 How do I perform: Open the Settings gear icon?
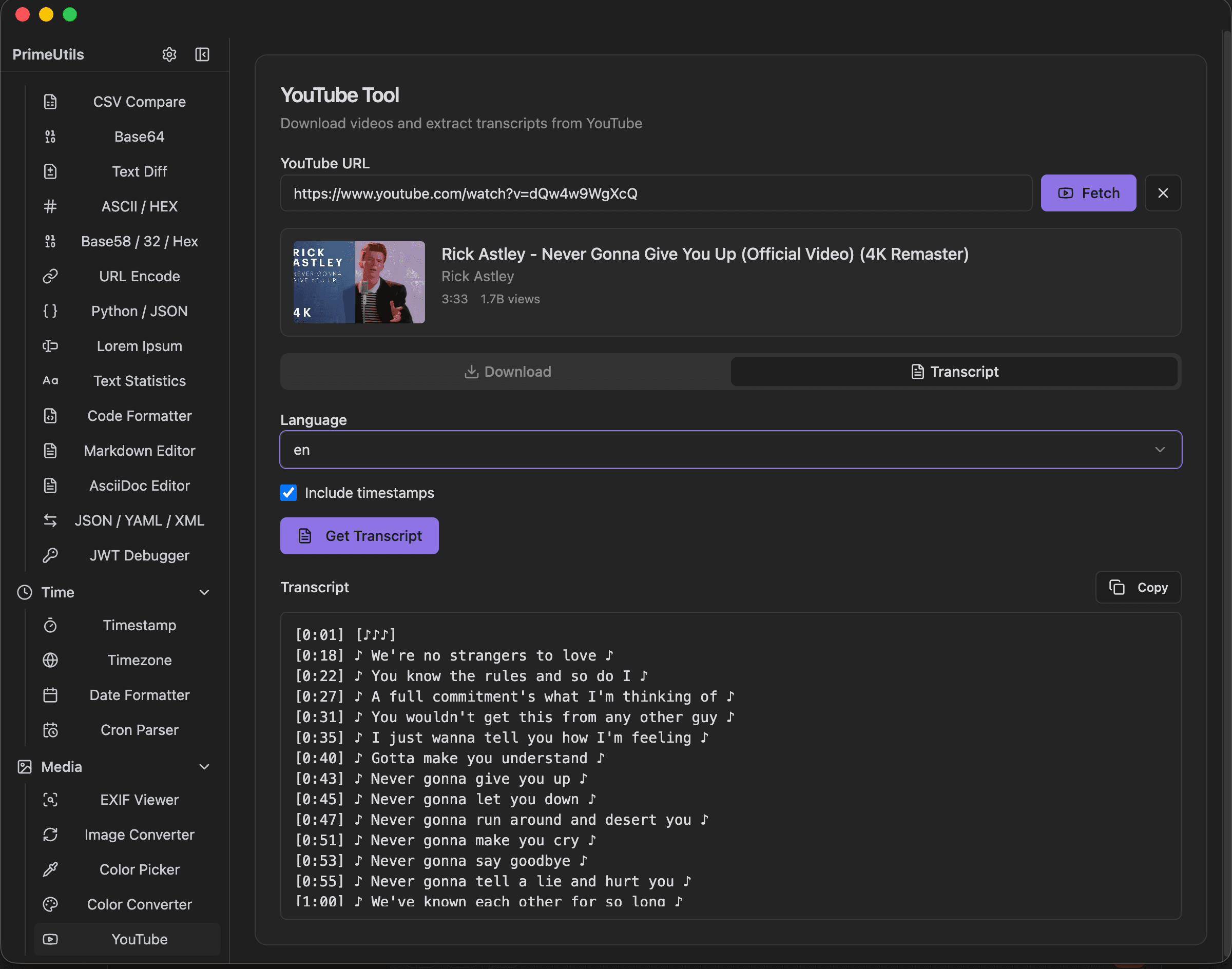(x=169, y=54)
